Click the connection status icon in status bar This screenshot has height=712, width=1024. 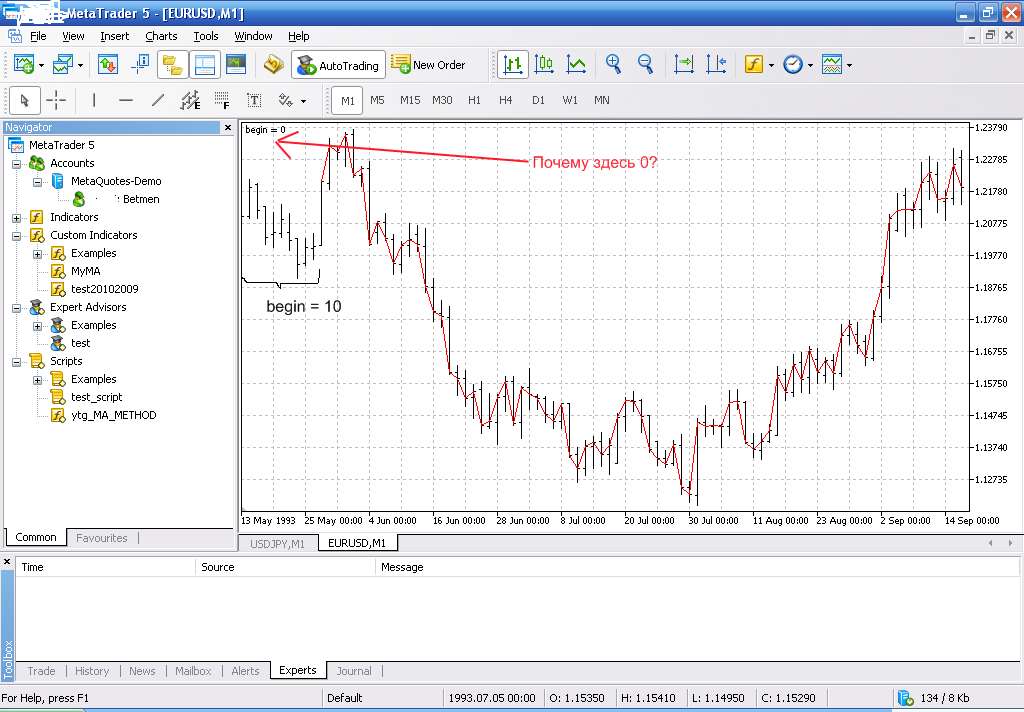point(906,698)
